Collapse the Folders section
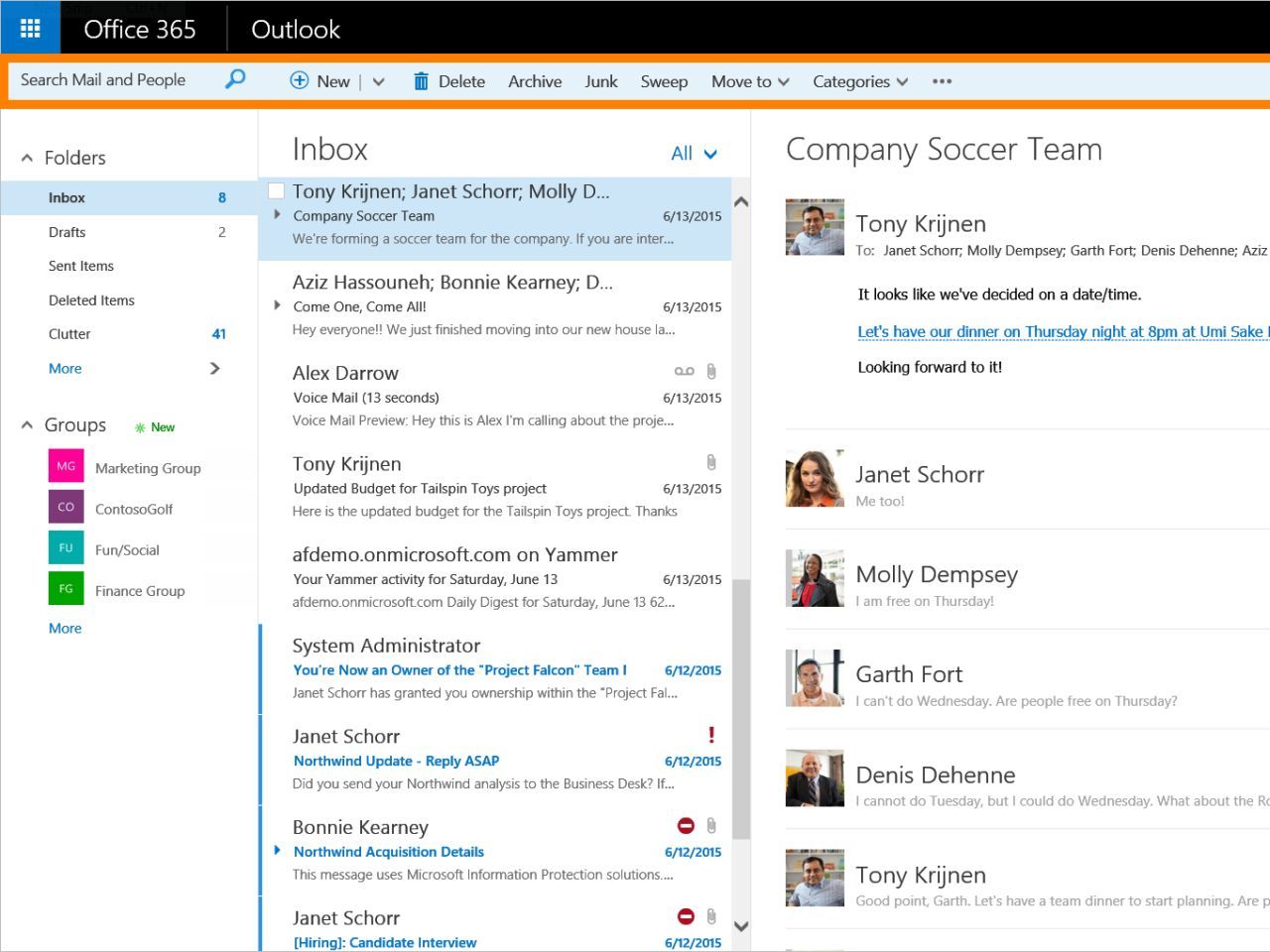 pos(27,158)
